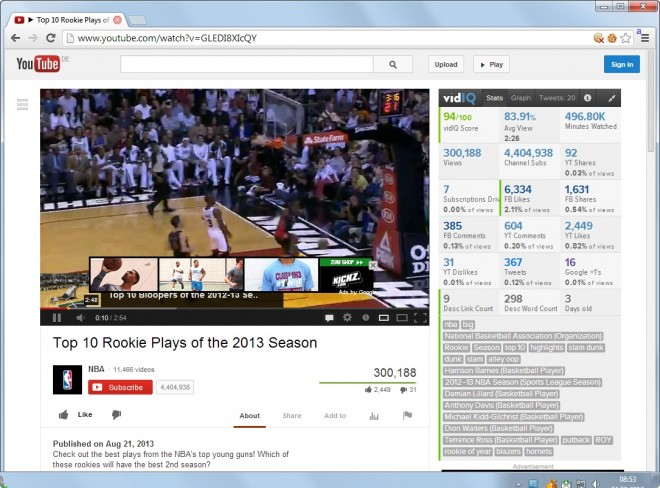
Task: Click the 4,404,938 Channel Subs stat
Action: 529,157
